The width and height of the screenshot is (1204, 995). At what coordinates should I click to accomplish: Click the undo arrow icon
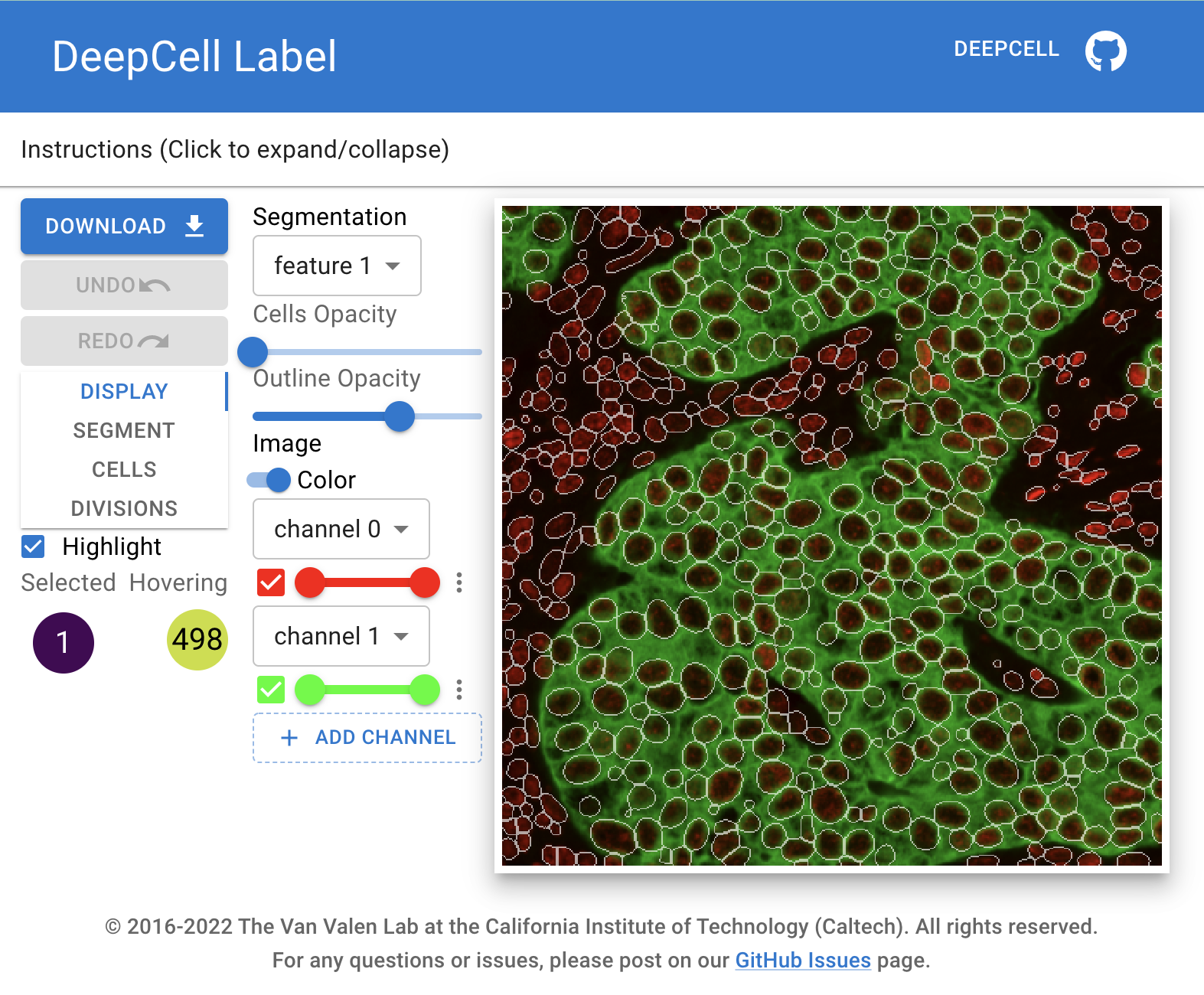[155, 285]
